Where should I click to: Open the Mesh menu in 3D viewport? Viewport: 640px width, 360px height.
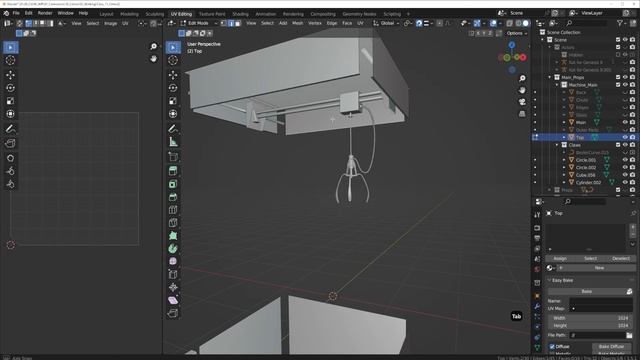tap(298, 23)
